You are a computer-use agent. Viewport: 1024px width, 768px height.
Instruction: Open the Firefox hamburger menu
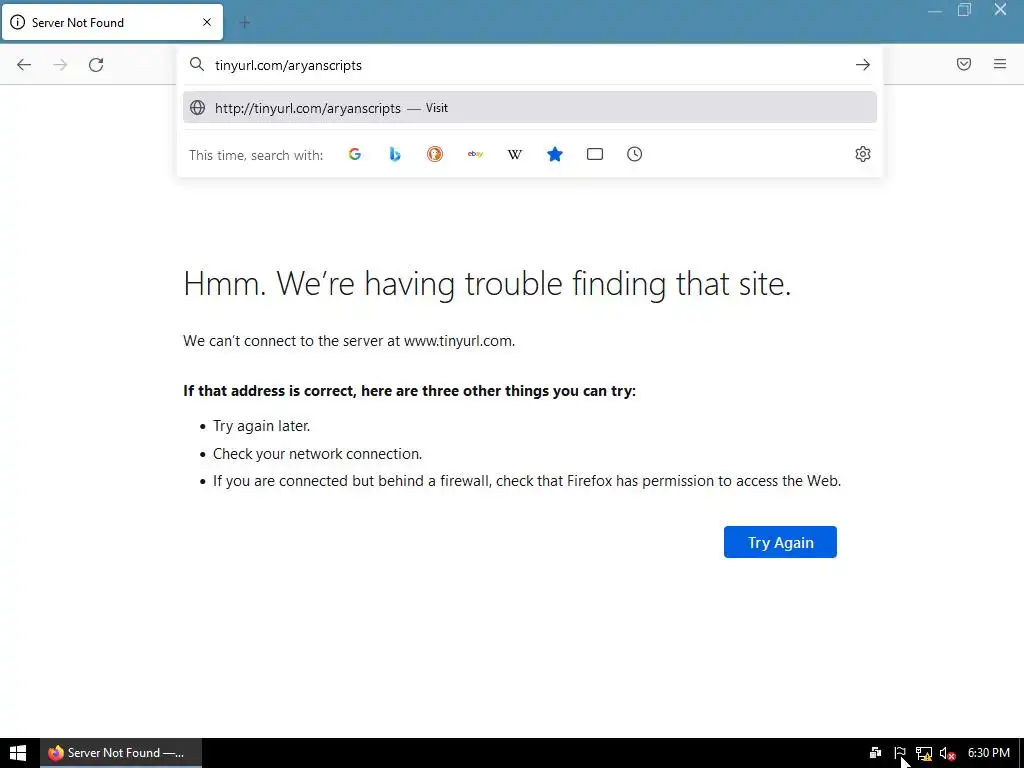(x=1000, y=64)
